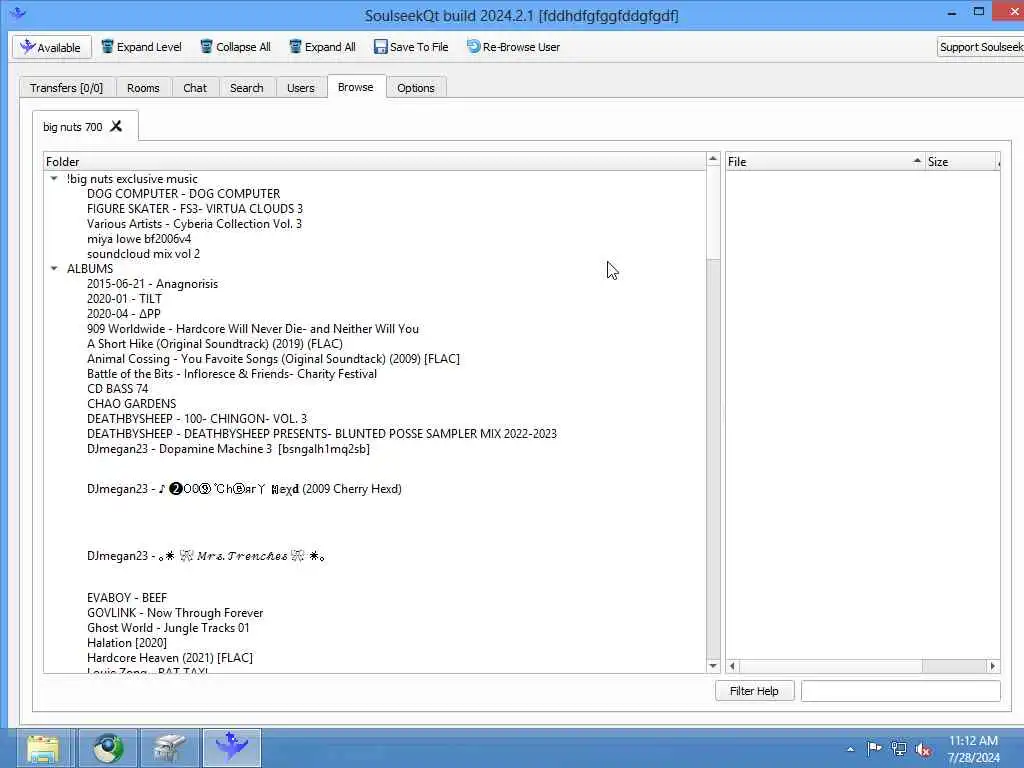This screenshot has height=768, width=1024.
Task: Select the 2020-01 - TILT folder
Action: pos(124,299)
